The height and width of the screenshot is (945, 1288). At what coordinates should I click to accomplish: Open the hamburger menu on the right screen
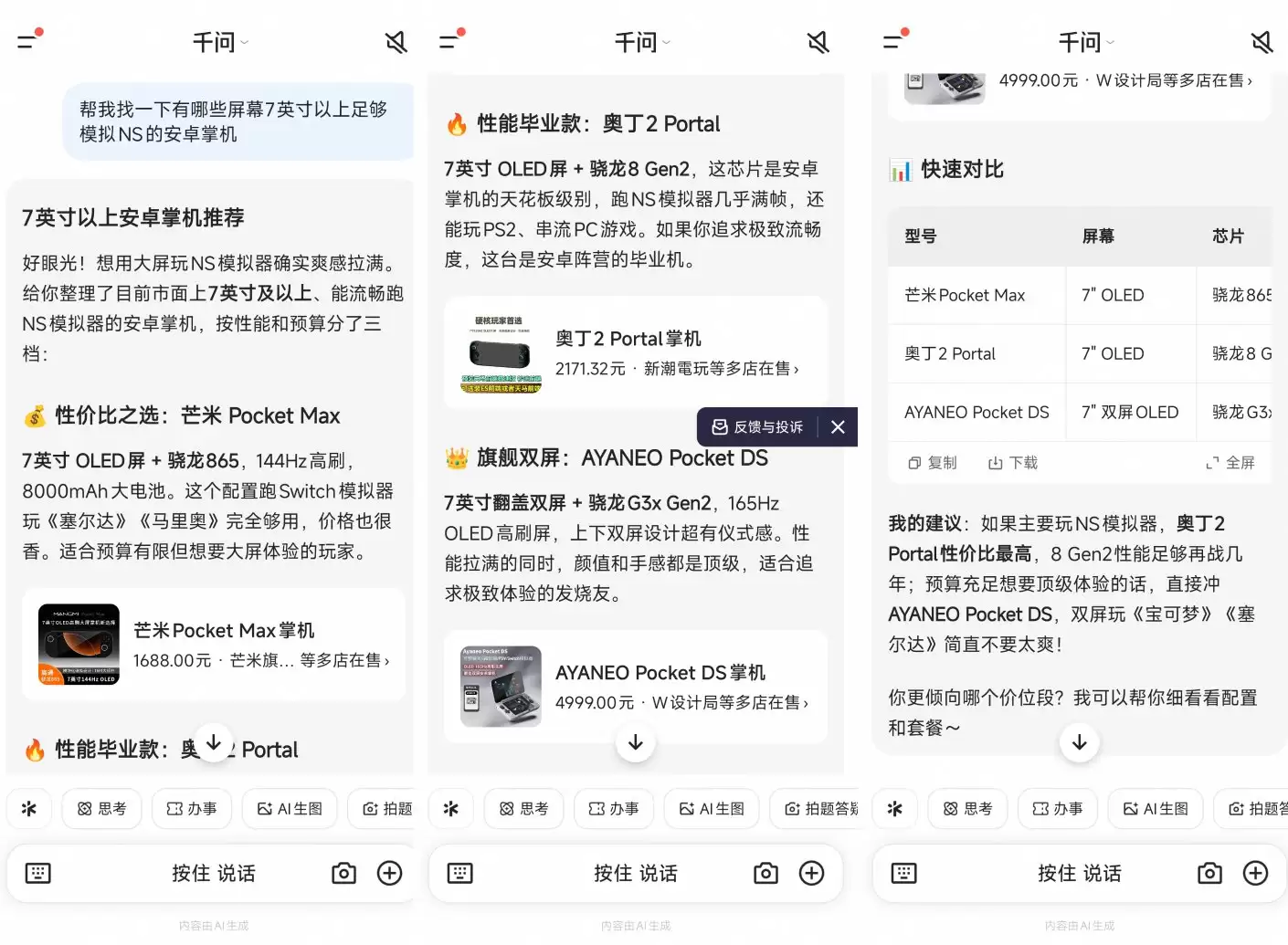(895, 40)
